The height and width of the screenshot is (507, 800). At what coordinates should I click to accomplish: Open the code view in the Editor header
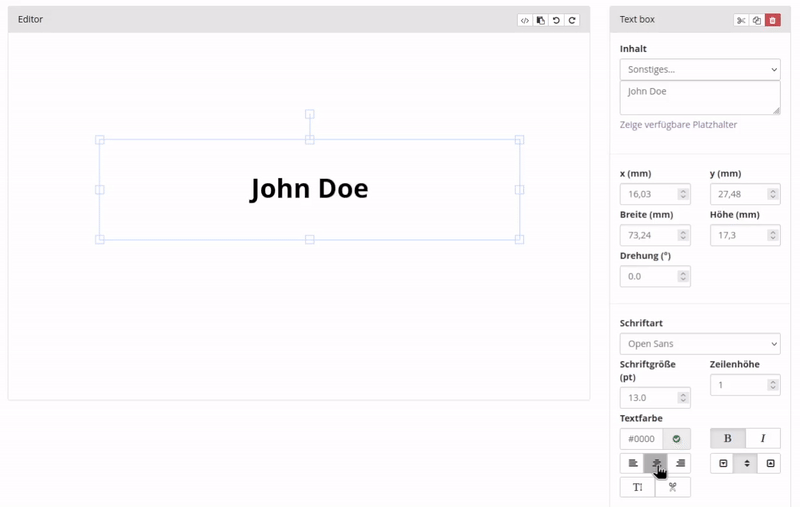pyautogui.click(x=525, y=20)
